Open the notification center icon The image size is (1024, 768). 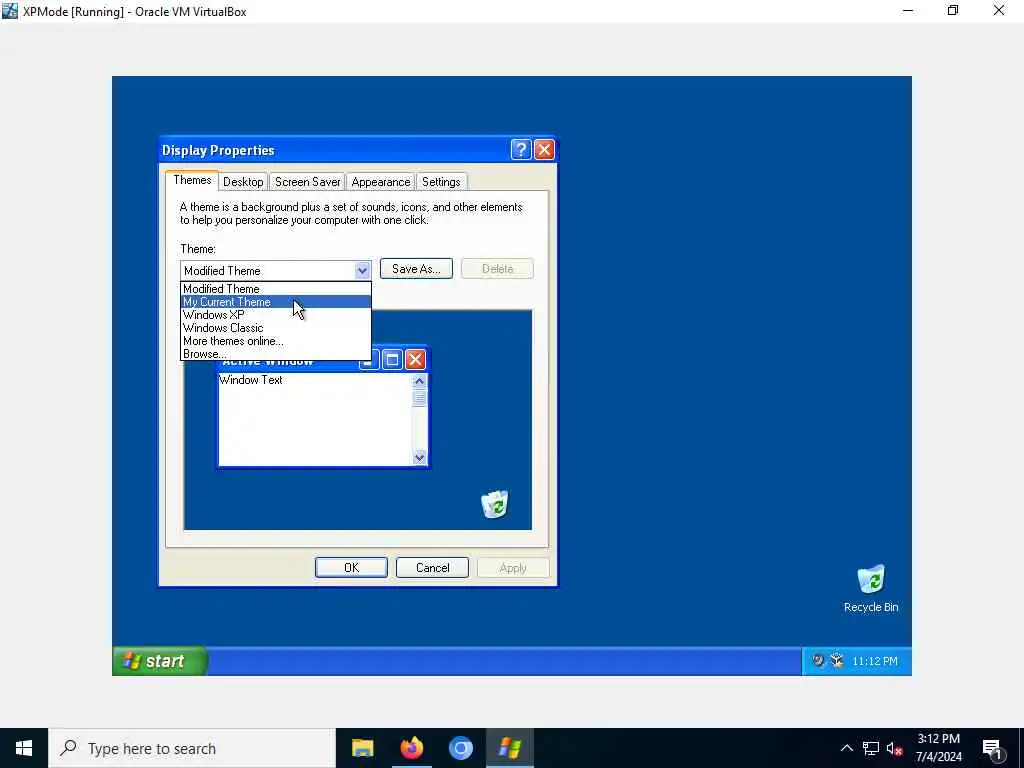(x=993, y=749)
